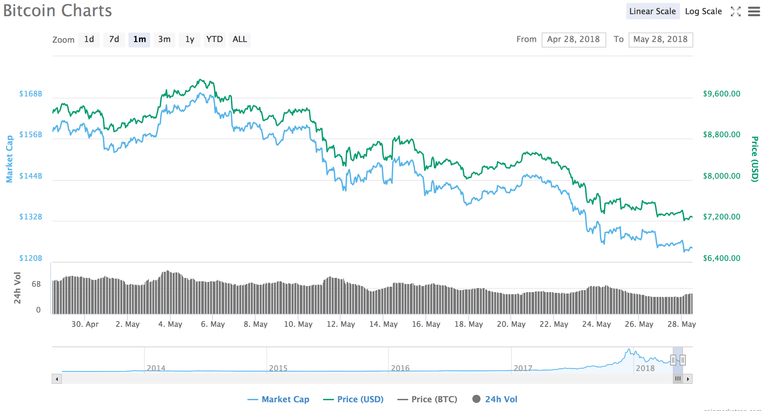The image size is (768, 411).
Task: Toggle Market Cap series in legend
Action: [278, 399]
